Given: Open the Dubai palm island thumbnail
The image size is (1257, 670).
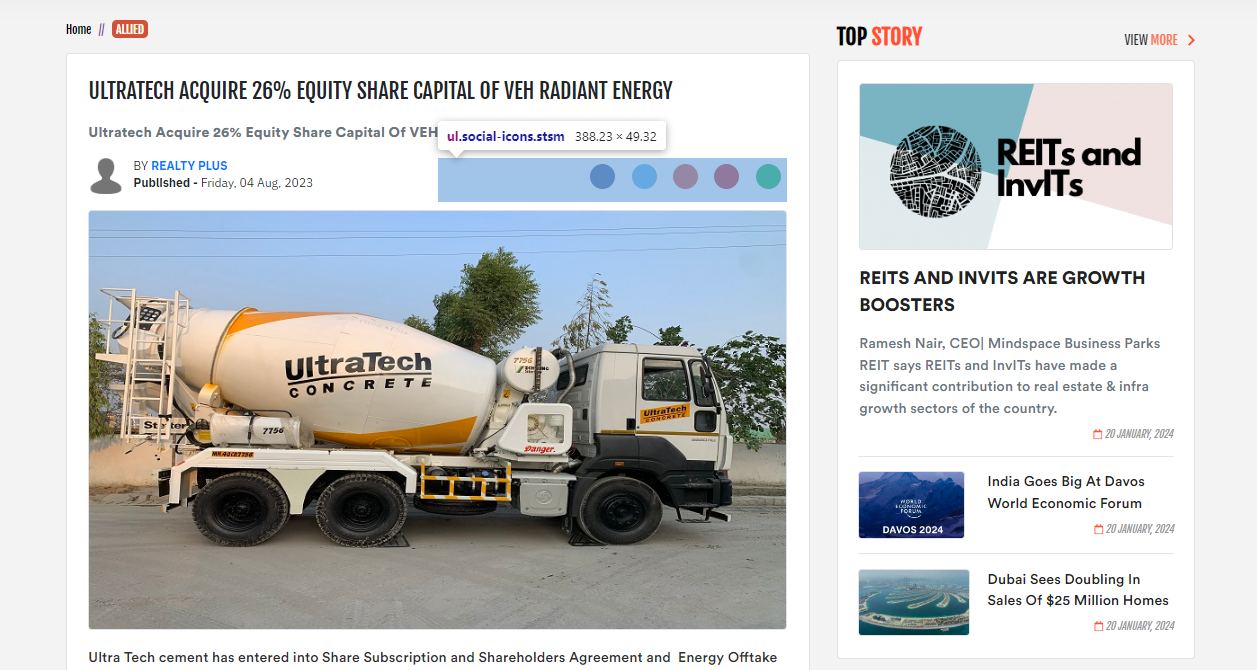Looking at the screenshot, I should (914, 602).
